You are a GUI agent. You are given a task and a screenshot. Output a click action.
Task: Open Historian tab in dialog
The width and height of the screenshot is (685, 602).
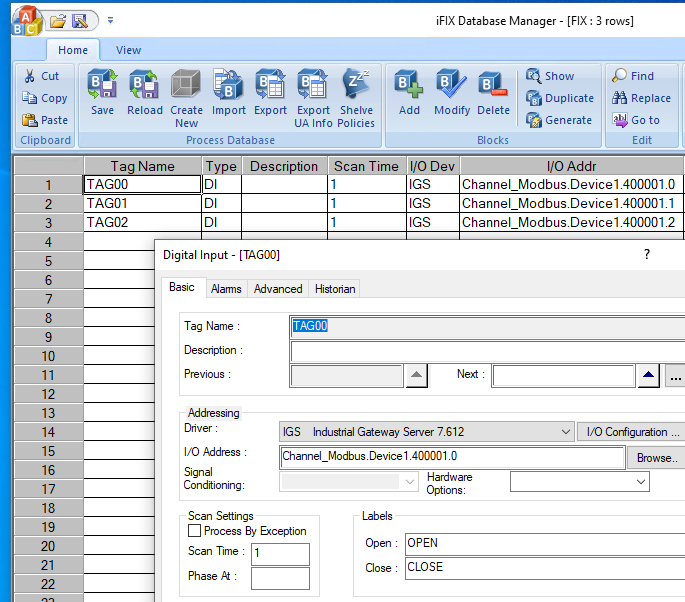point(335,289)
